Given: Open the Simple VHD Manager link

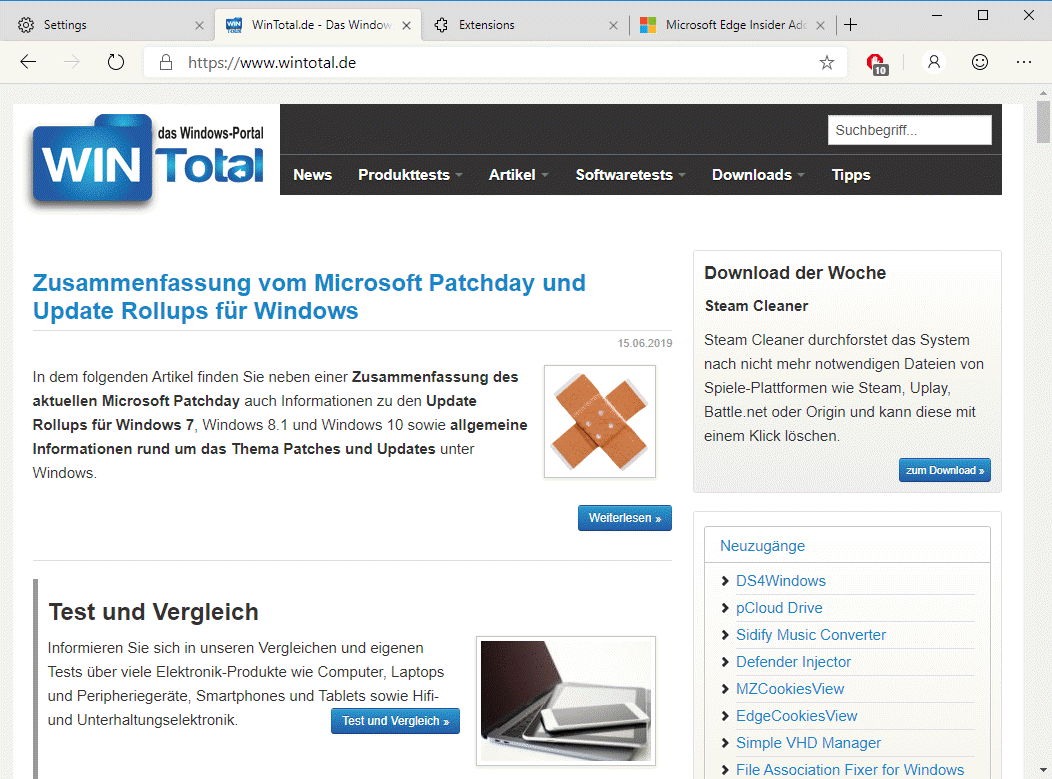Looking at the screenshot, I should coord(808,743).
